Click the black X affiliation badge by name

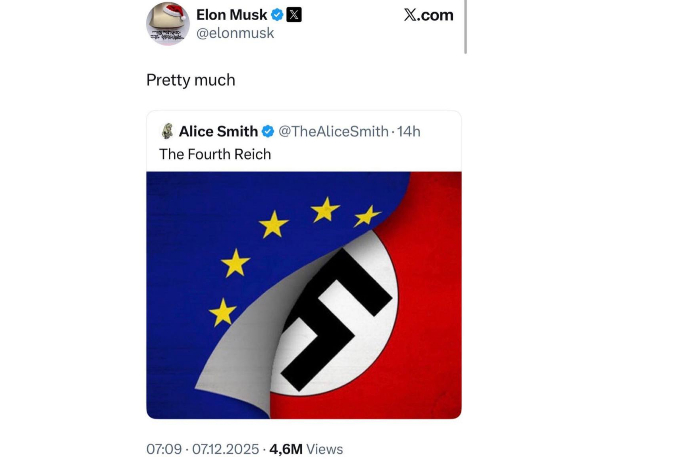[294, 15]
